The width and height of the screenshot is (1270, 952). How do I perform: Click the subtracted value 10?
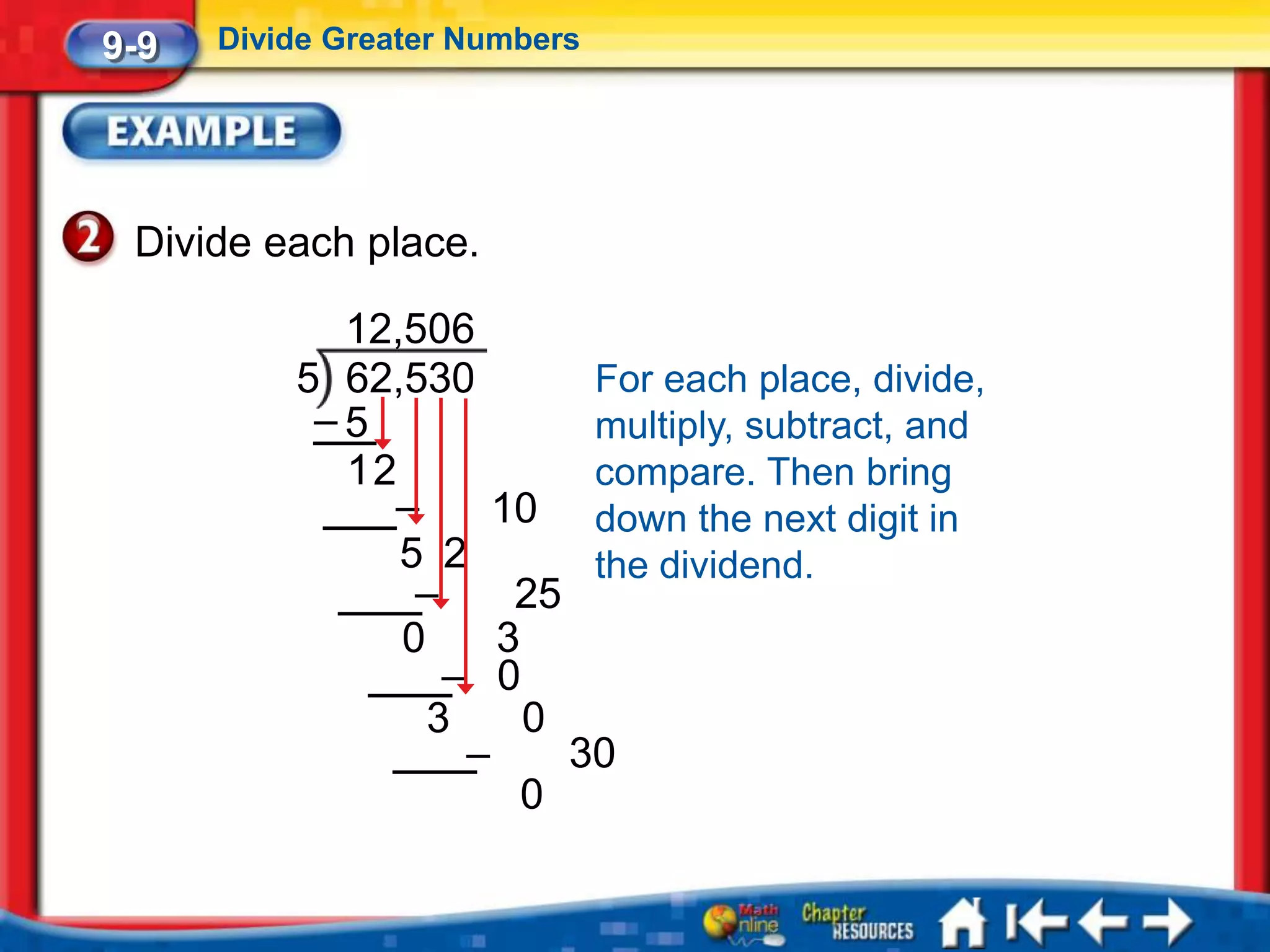(514, 508)
